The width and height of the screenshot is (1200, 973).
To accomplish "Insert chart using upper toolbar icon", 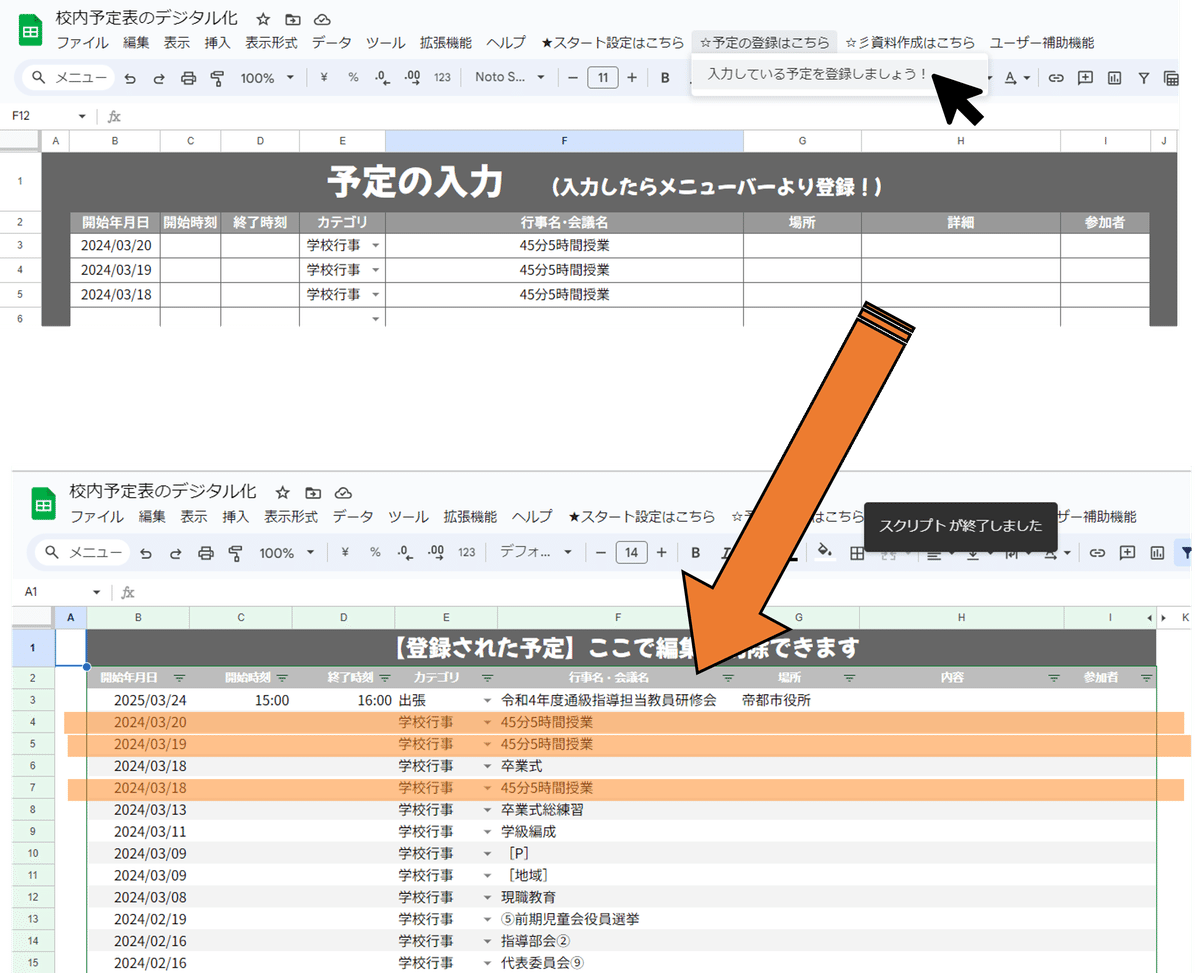I will (x=1114, y=78).
